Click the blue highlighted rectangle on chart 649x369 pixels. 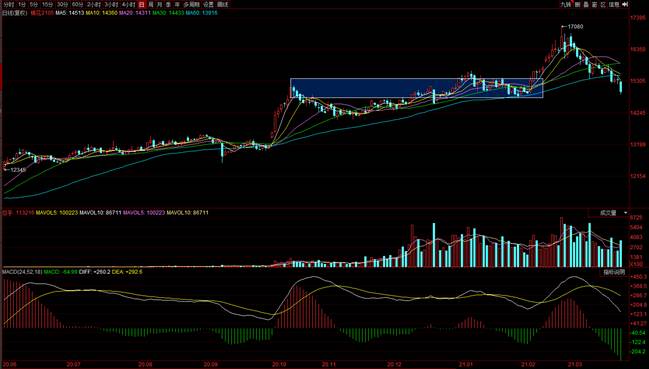pos(416,88)
